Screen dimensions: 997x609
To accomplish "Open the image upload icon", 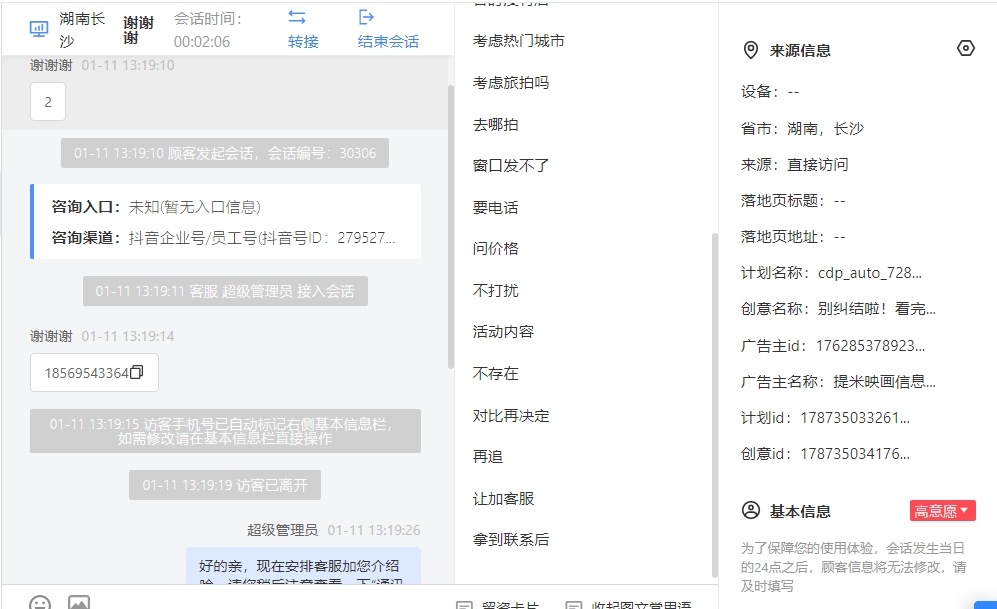I will click(79, 602).
